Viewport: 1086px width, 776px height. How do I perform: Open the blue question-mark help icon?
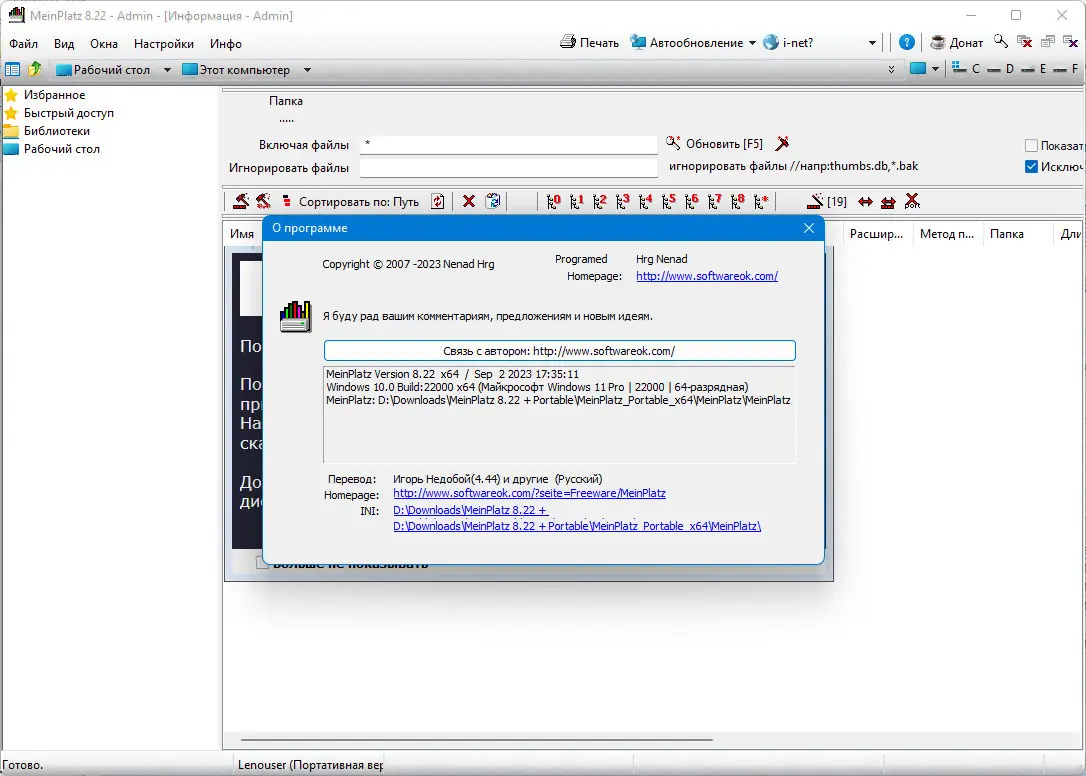pos(907,42)
